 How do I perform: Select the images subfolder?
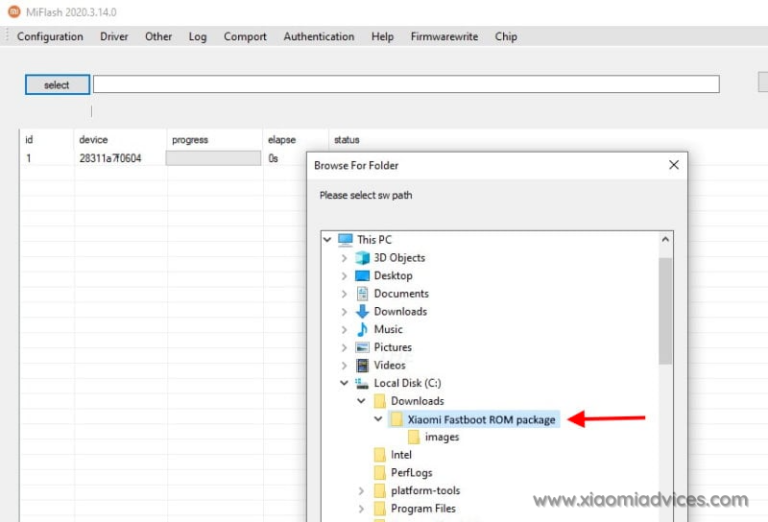pyautogui.click(x=441, y=438)
